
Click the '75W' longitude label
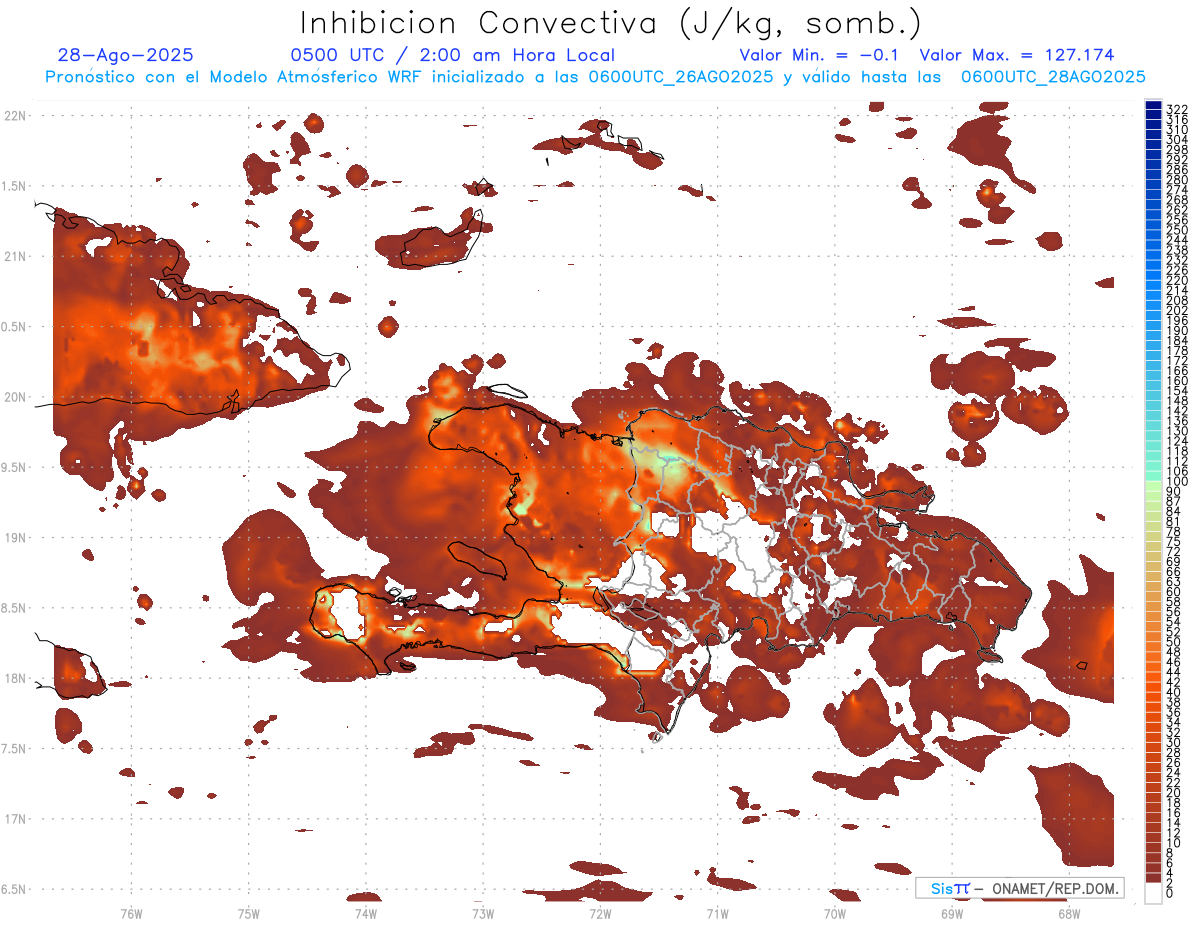coord(248,913)
